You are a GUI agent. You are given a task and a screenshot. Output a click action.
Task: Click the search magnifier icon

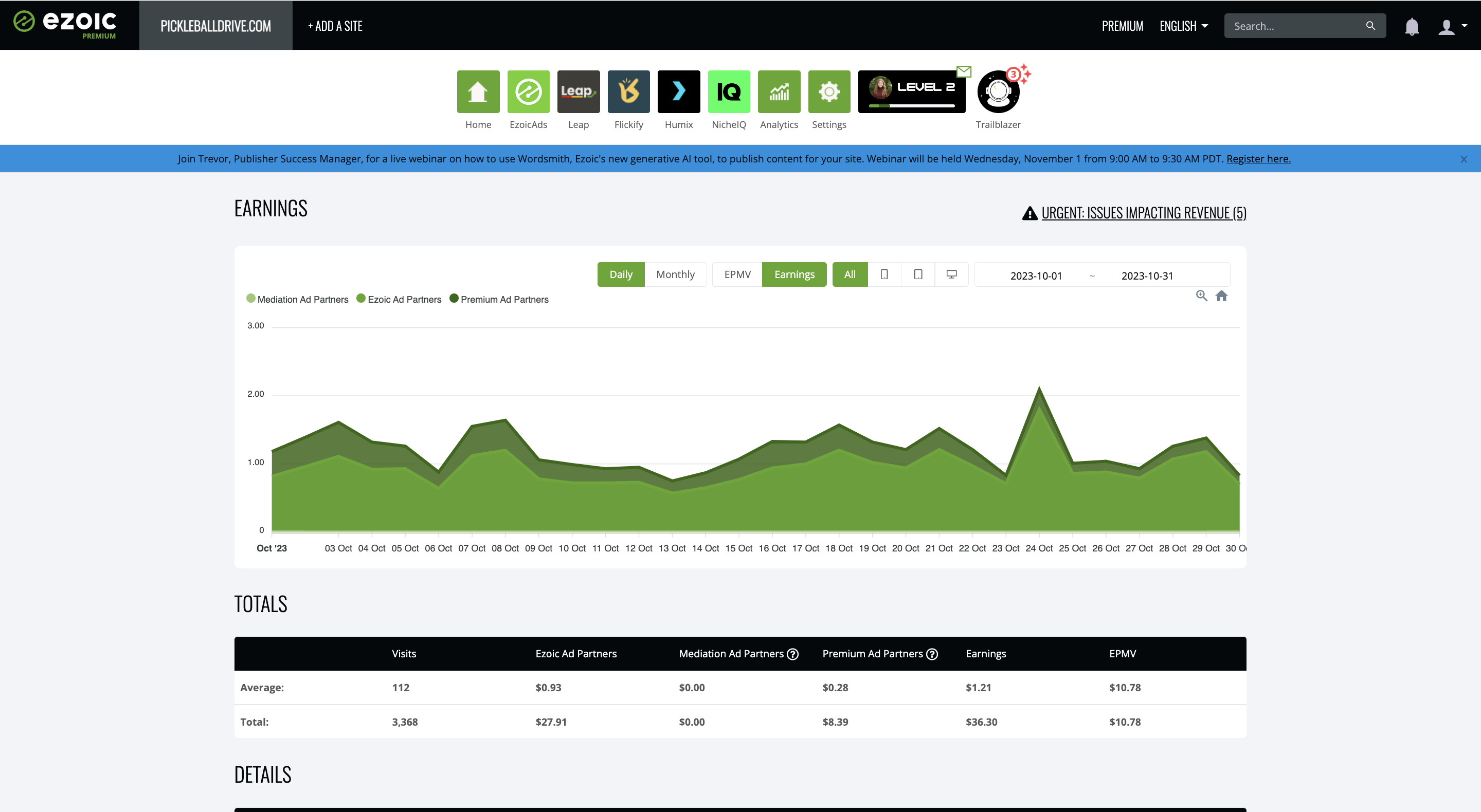click(x=1370, y=26)
